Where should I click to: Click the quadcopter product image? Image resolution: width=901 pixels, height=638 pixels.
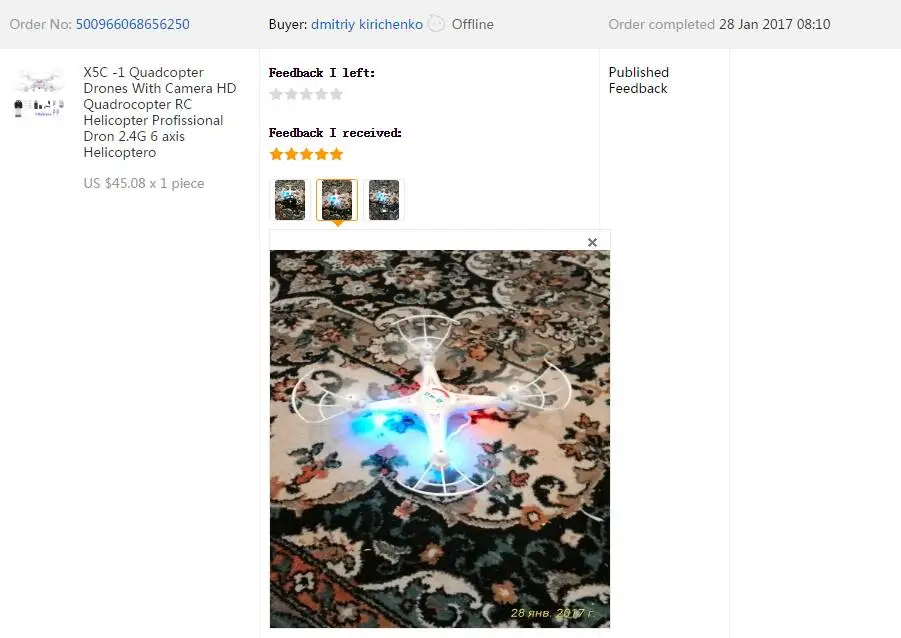point(38,93)
